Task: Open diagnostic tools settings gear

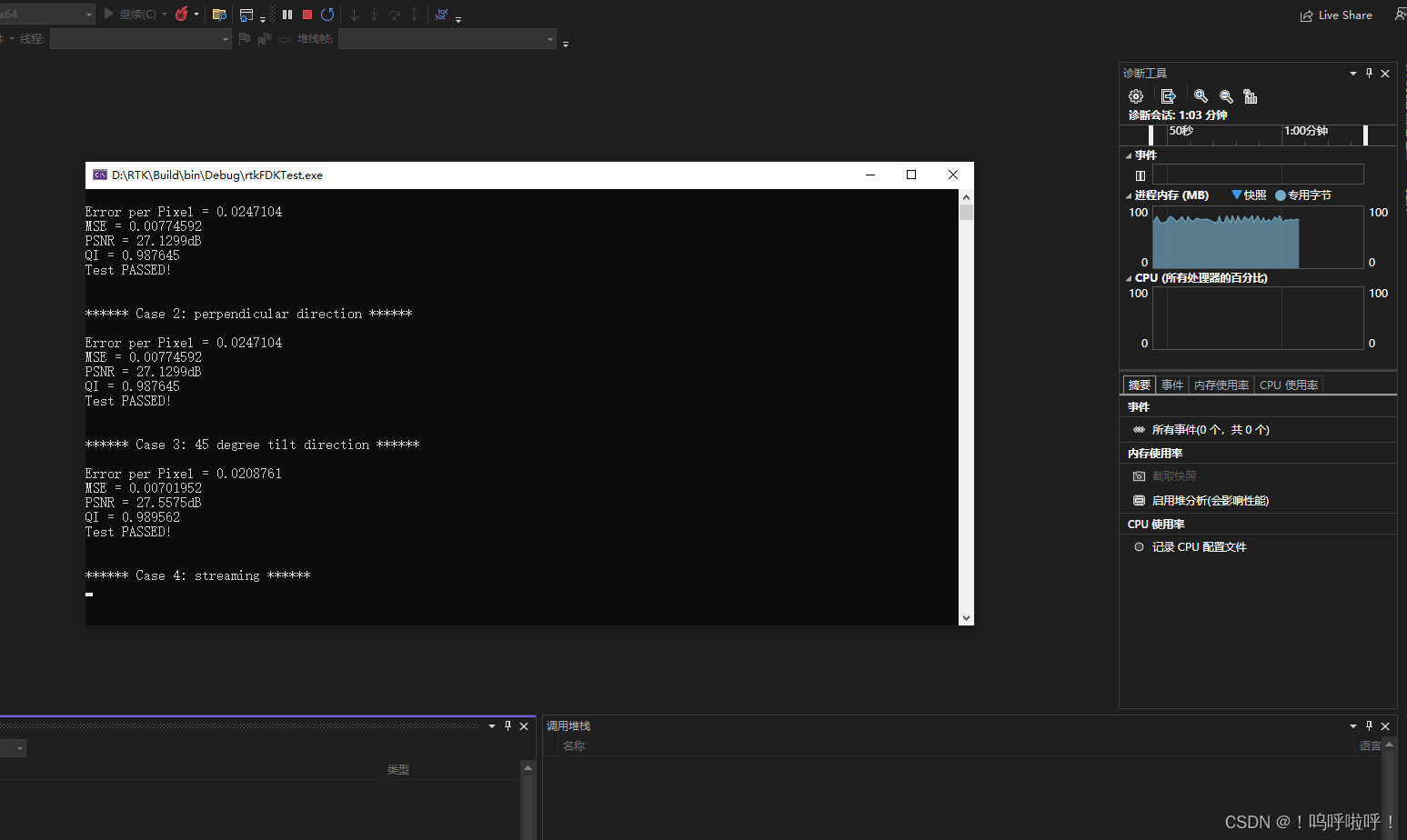Action: pos(1136,96)
